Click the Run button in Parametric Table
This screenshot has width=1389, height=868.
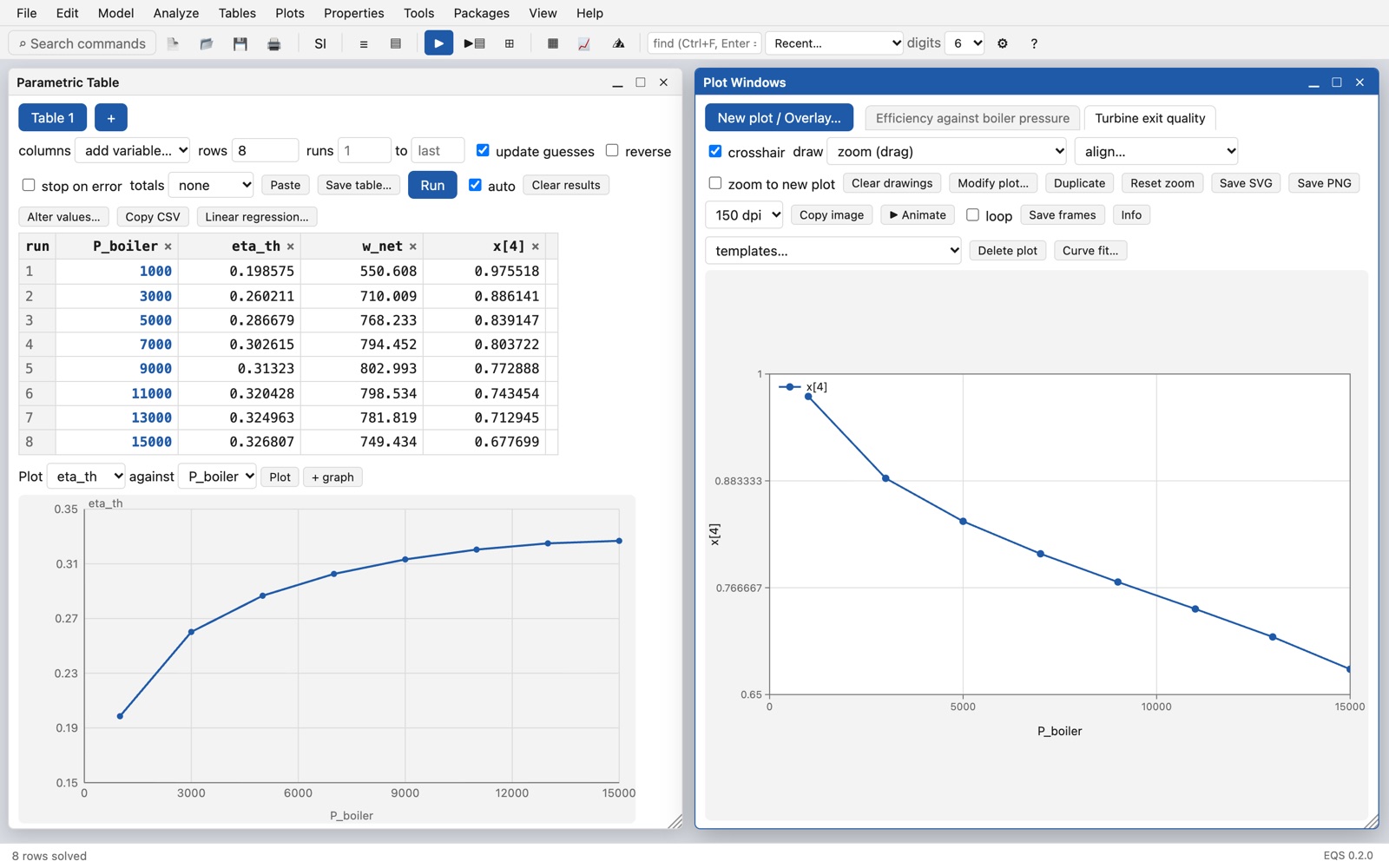(x=432, y=185)
